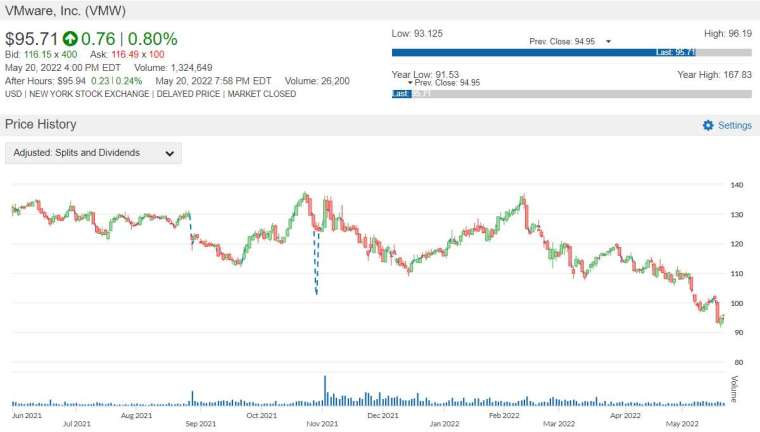Click the Year High: 167.83 value

tap(714, 75)
